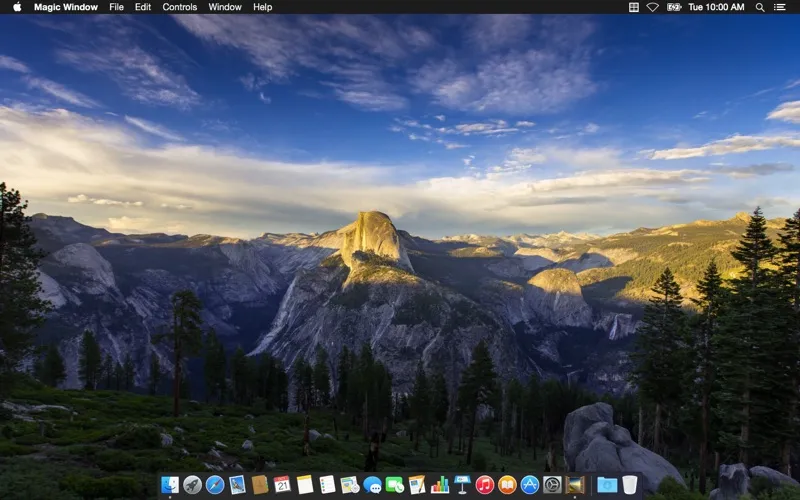The width and height of the screenshot is (800, 500).
Task: Open the Magic Window app menu
Action: [66, 7]
